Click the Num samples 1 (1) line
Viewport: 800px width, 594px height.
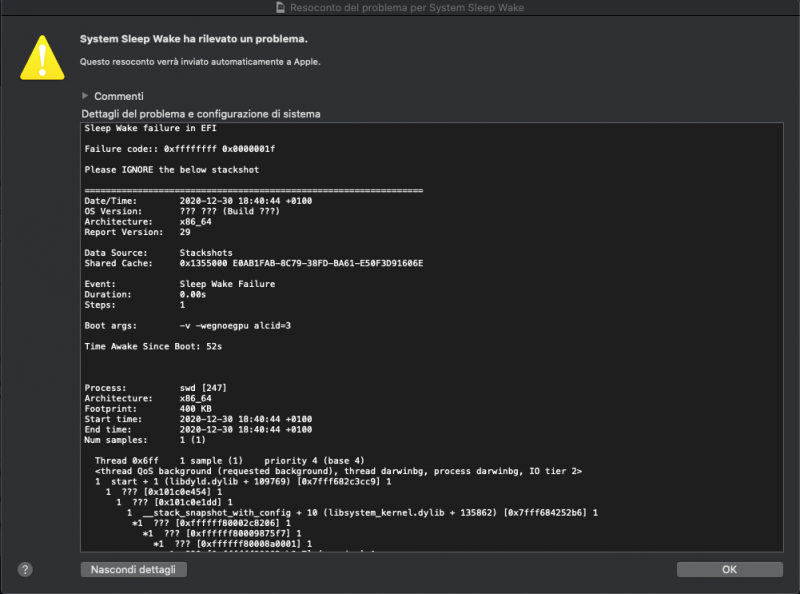point(145,440)
